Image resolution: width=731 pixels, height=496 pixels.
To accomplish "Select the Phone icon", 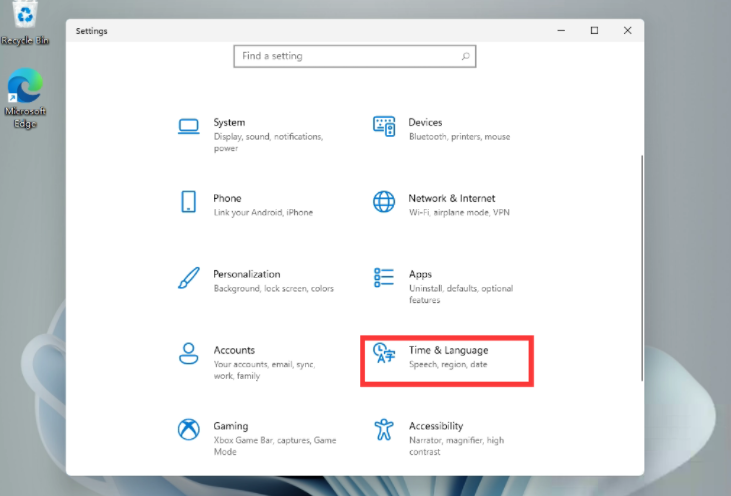I will pyautogui.click(x=188, y=201).
